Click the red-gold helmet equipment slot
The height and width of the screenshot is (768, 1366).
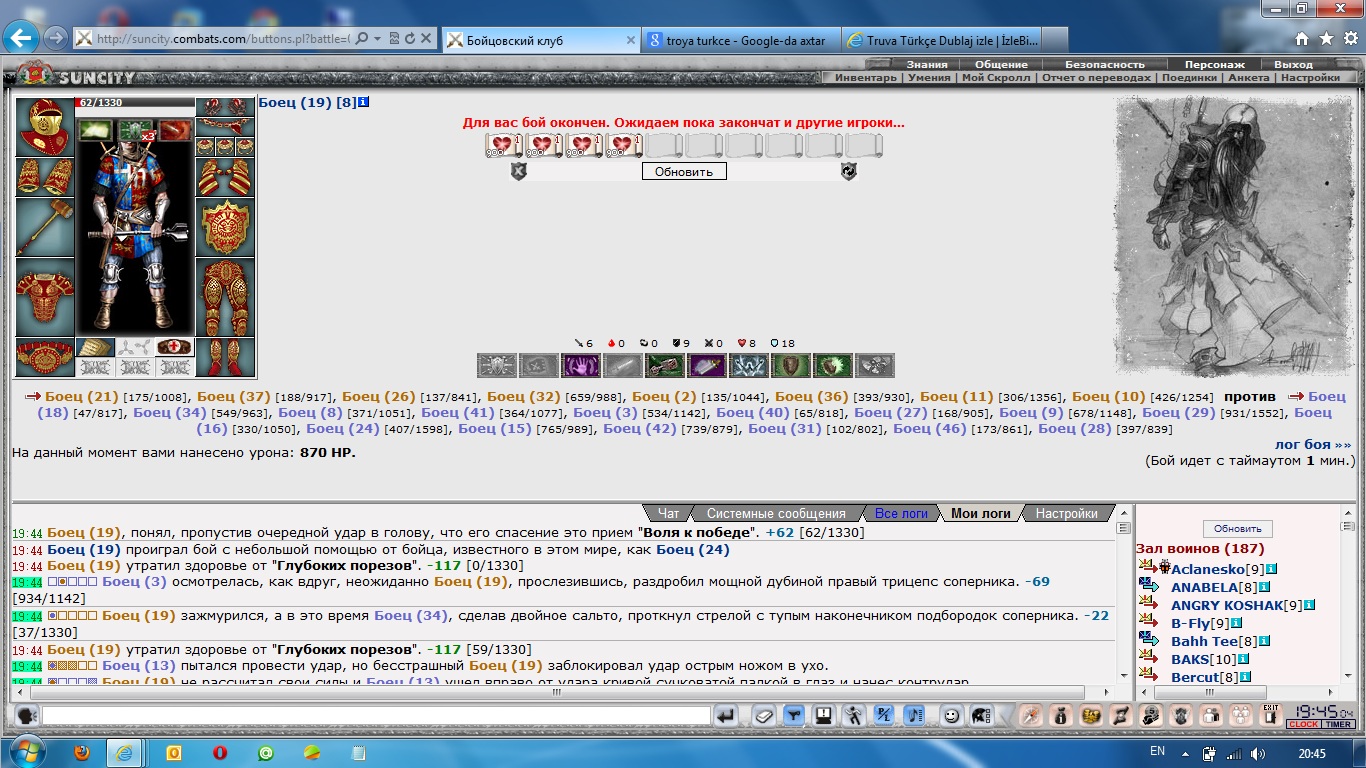click(45, 127)
